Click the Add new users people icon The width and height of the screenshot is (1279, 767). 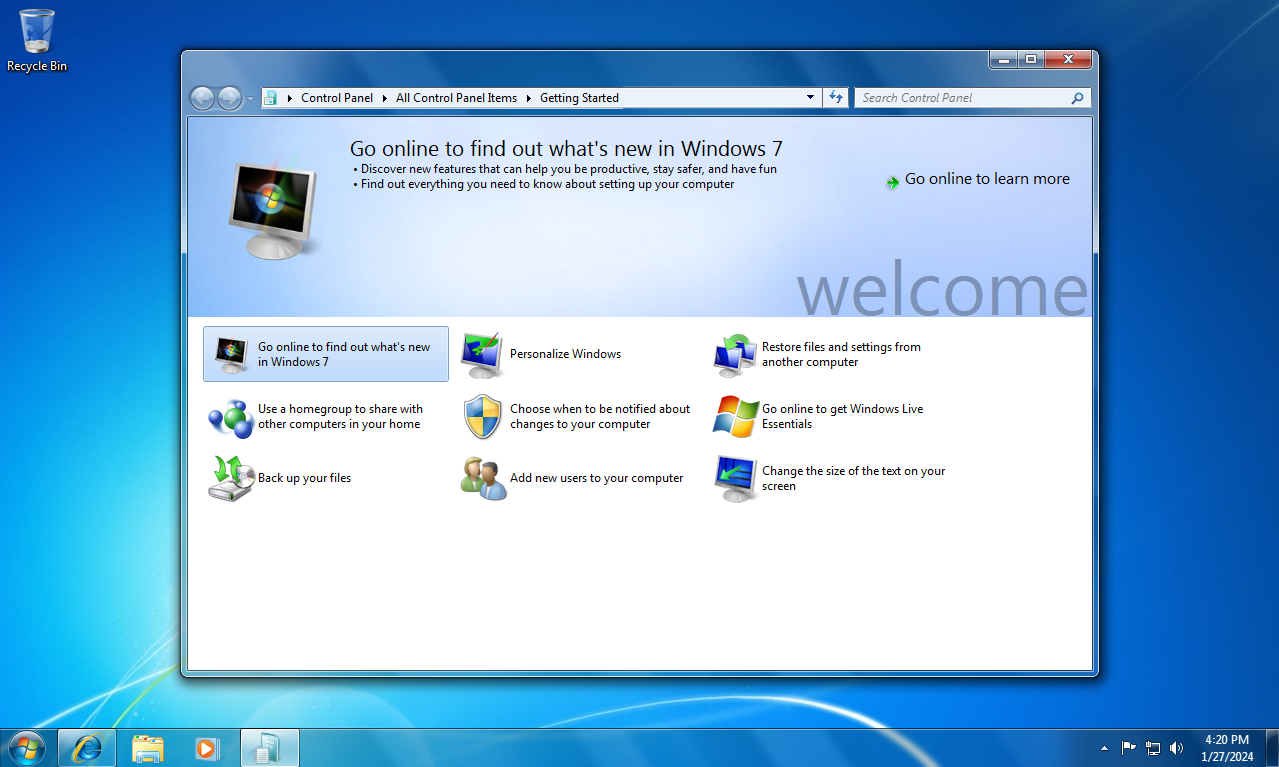click(483, 479)
